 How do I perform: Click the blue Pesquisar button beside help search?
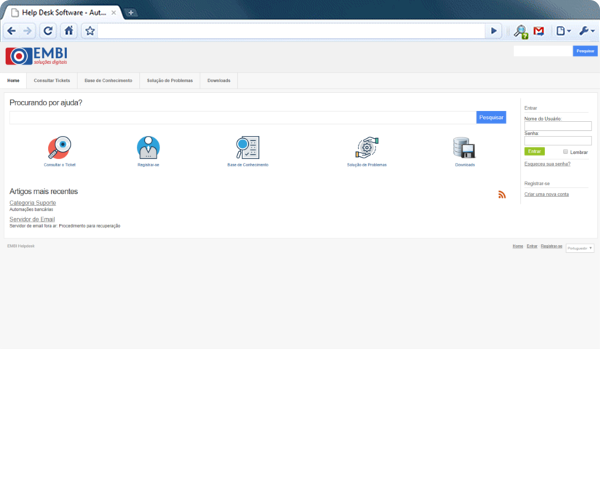491,117
